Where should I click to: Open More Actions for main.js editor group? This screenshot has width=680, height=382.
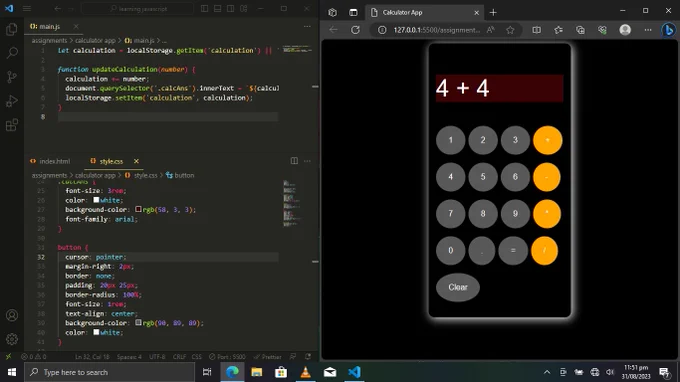(307, 26)
